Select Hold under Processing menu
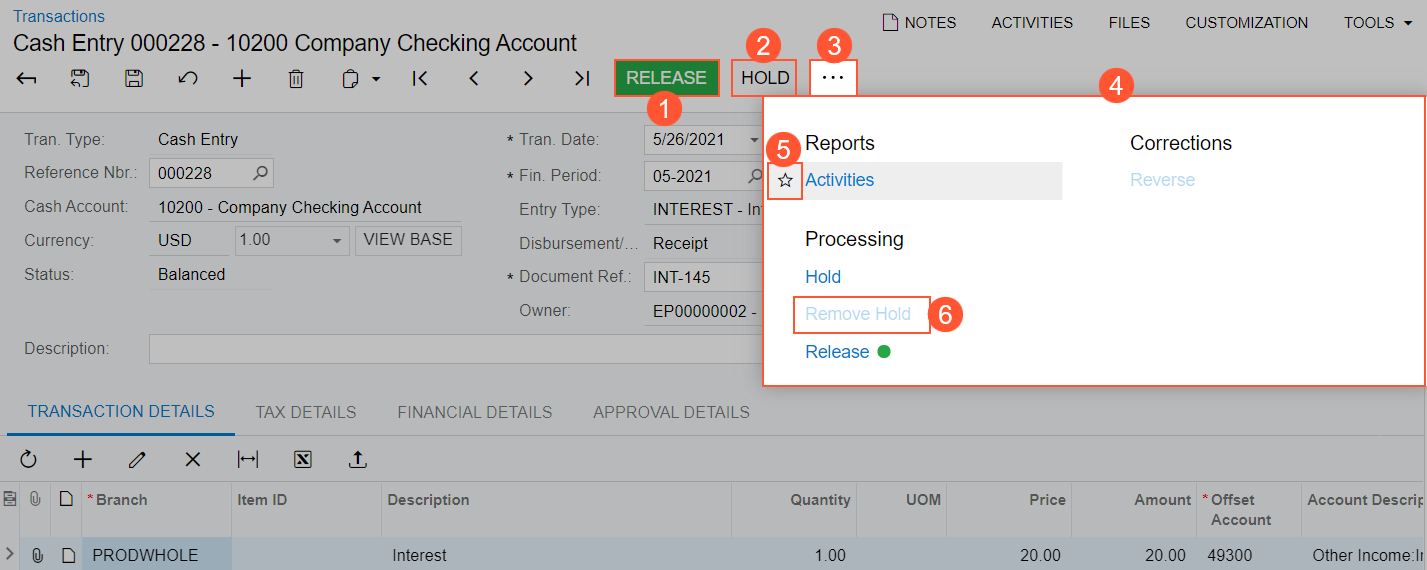 (823, 277)
